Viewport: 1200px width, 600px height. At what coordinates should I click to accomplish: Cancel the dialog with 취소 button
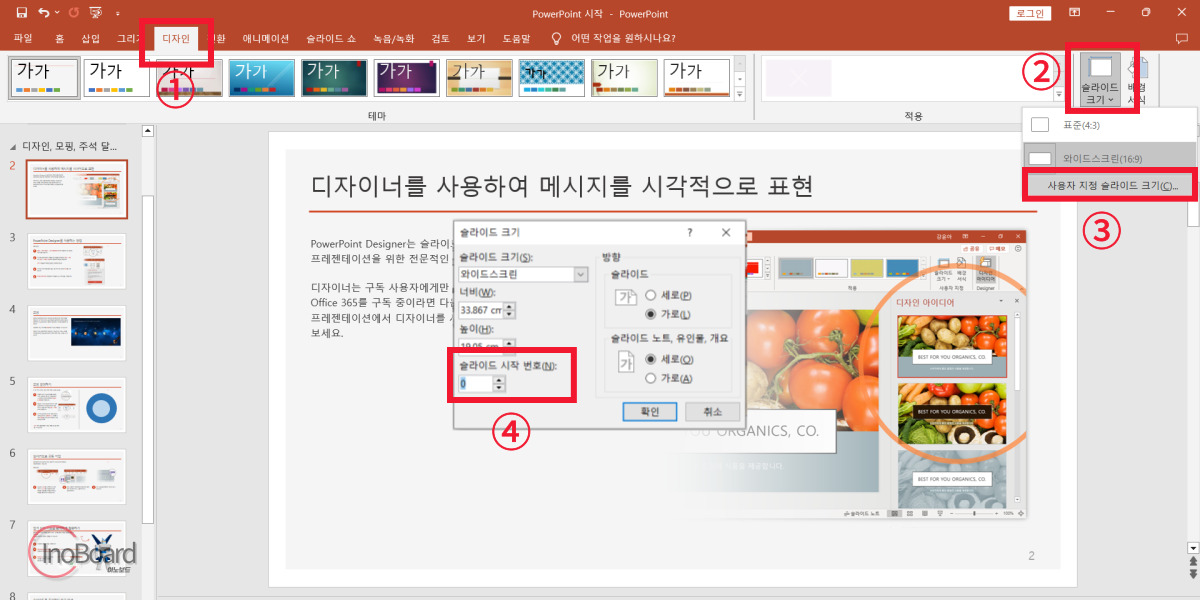pos(712,411)
